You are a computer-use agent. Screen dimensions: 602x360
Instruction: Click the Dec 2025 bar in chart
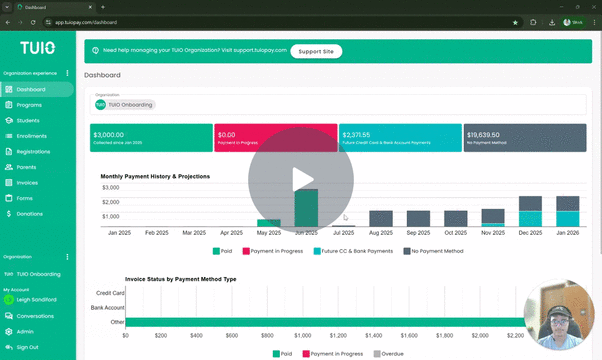(530, 211)
